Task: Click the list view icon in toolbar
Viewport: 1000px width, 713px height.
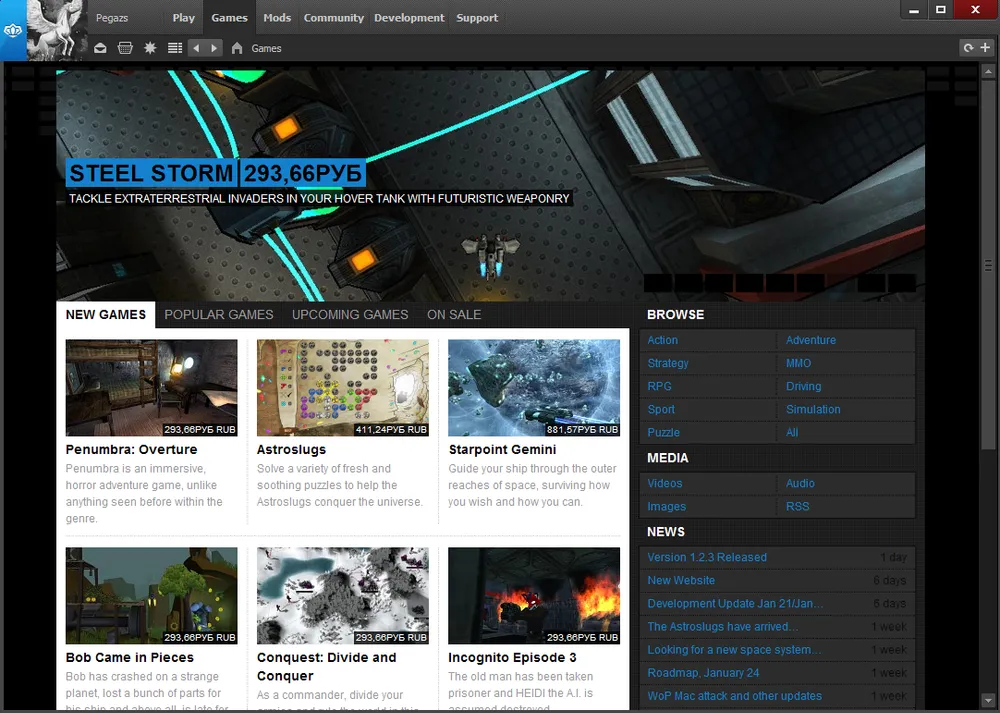Action: 175,48
